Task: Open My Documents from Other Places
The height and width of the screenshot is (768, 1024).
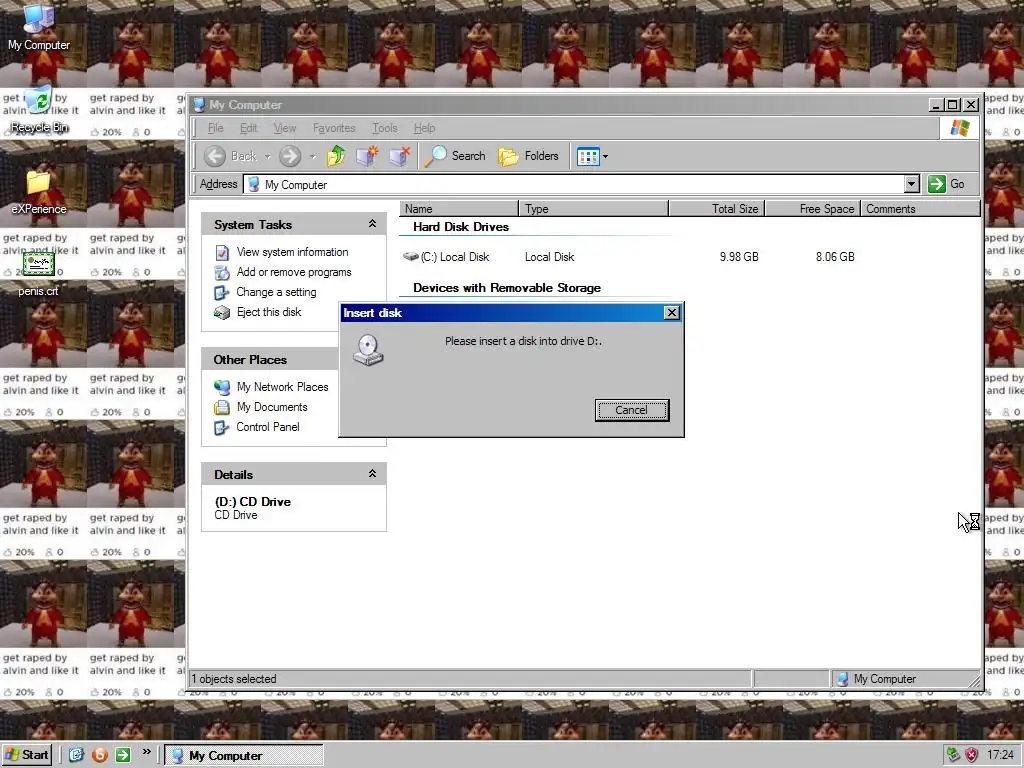Action: [x=272, y=408]
